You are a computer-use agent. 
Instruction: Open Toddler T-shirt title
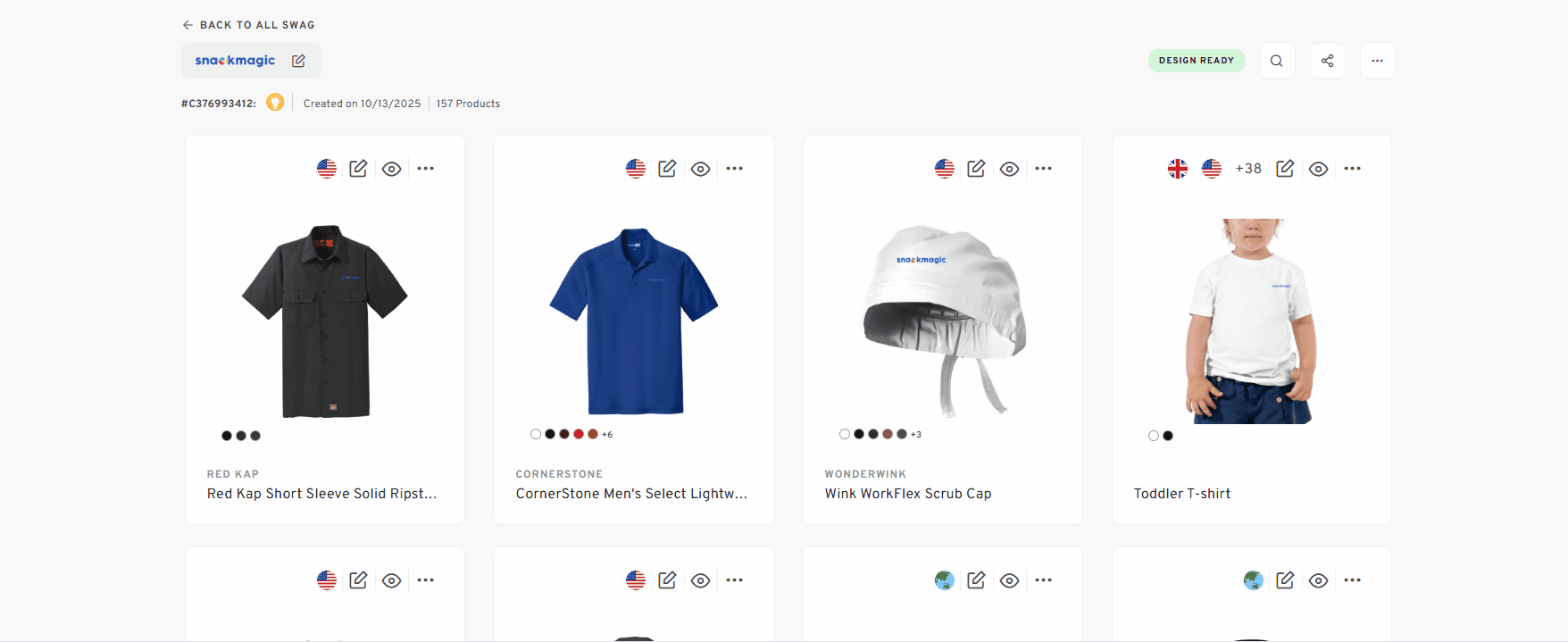tap(1182, 494)
